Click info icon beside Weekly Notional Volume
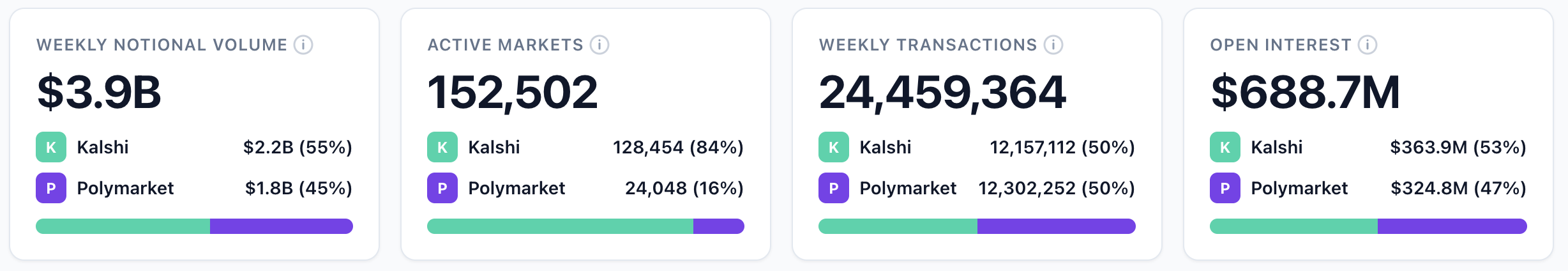 (303, 45)
